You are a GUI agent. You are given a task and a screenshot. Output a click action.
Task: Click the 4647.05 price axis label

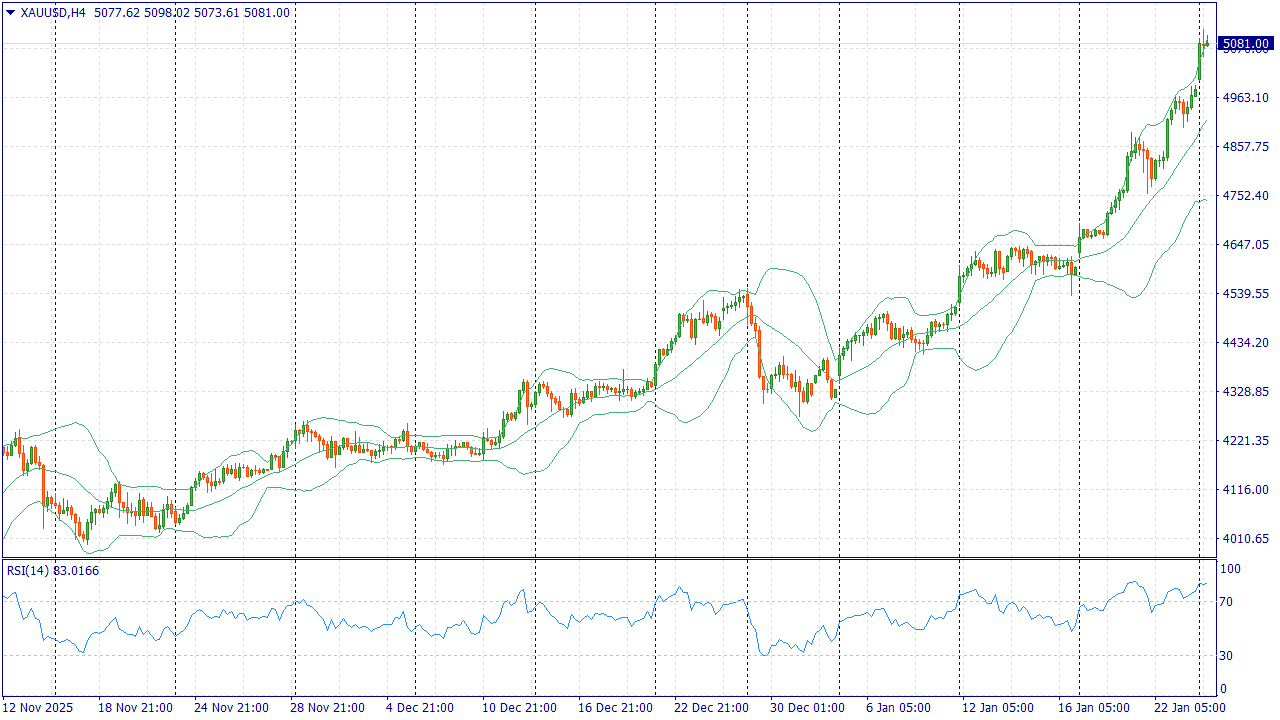coord(1245,245)
